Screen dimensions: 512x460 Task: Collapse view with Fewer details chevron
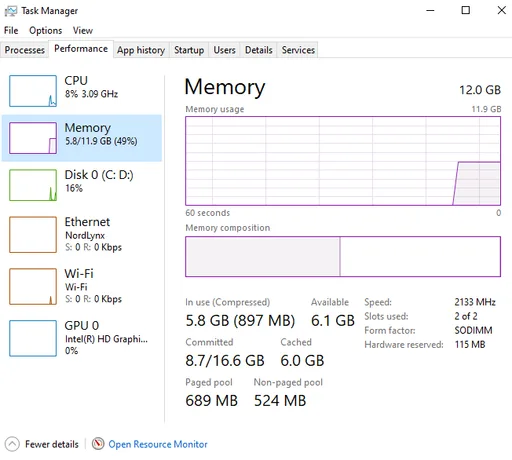(12, 444)
